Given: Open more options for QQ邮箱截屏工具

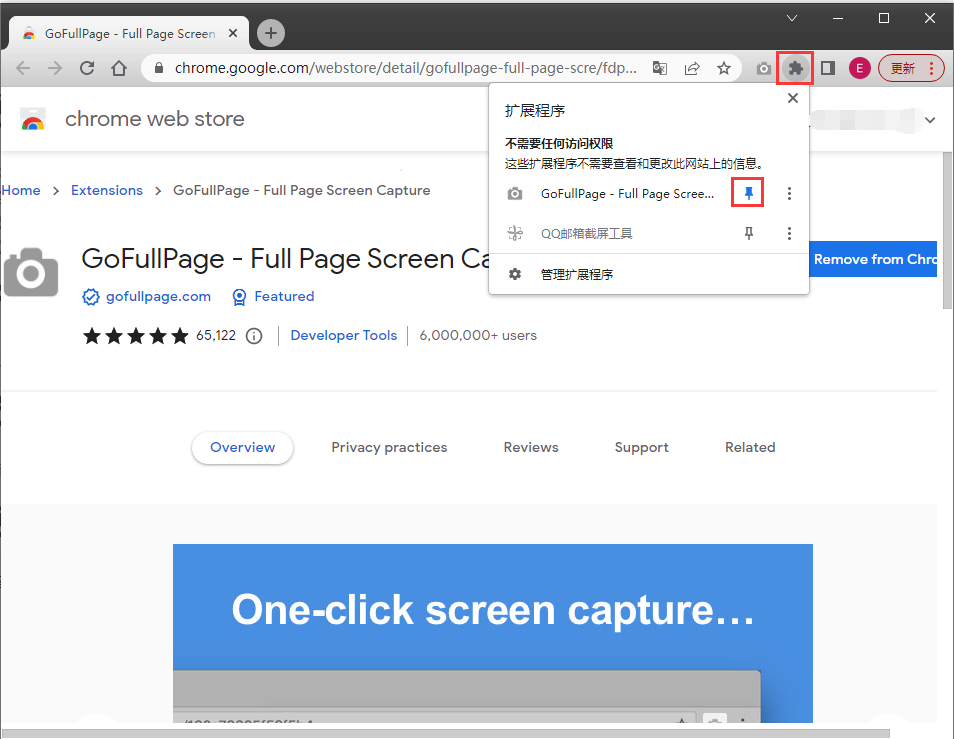Looking at the screenshot, I should 789,234.
